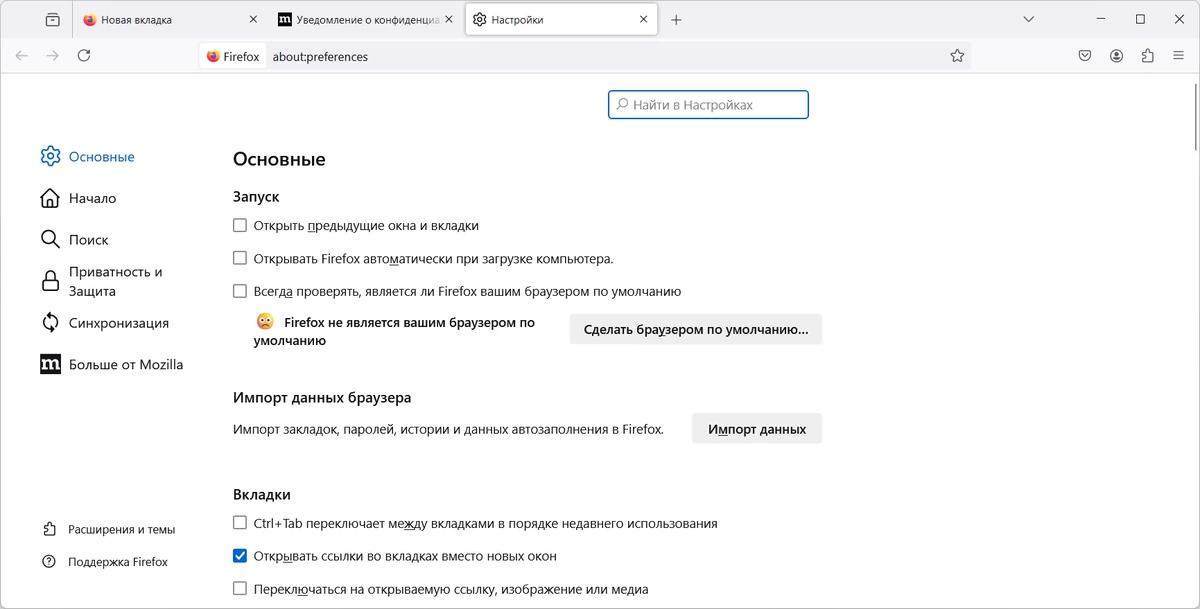Close the Новая вкладка tab
This screenshot has height=609, width=1200.
coord(254,20)
